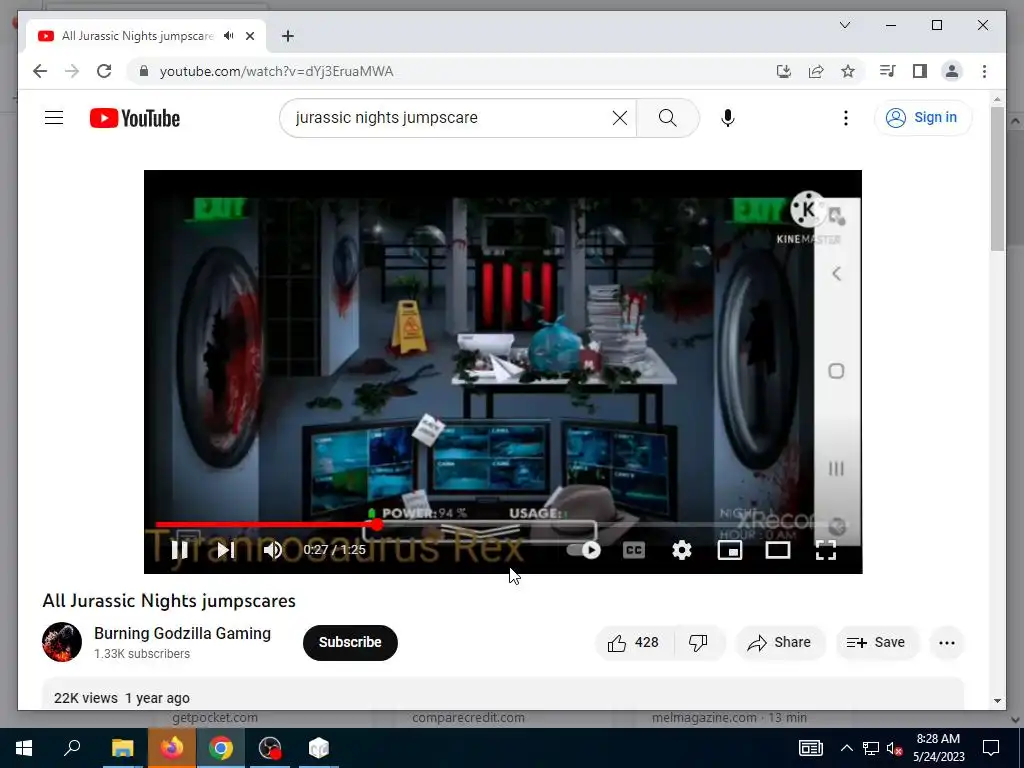
Task: Switch to theater mode
Action: coord(778,551)
